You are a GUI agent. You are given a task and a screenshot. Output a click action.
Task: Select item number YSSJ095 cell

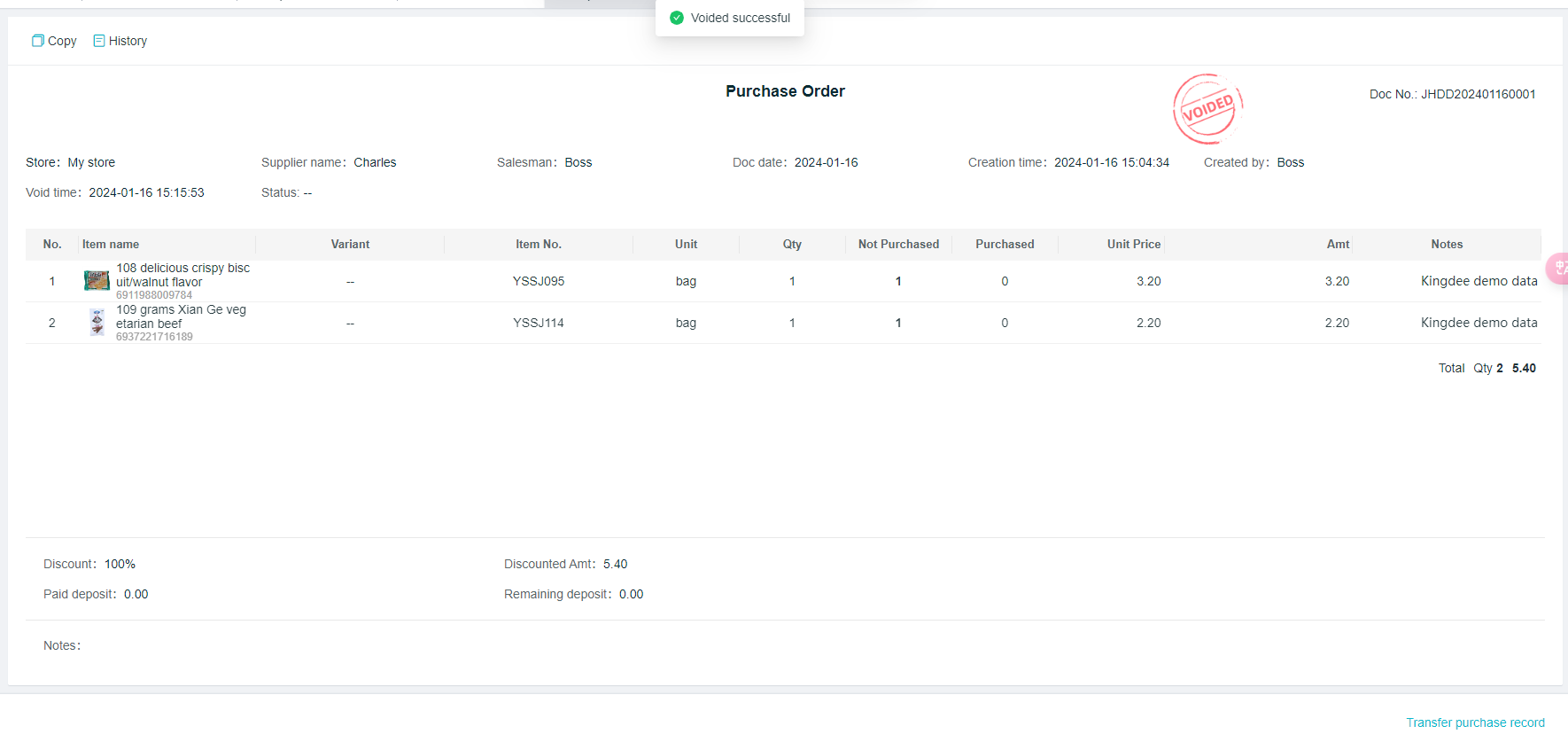tap(539, 281)
